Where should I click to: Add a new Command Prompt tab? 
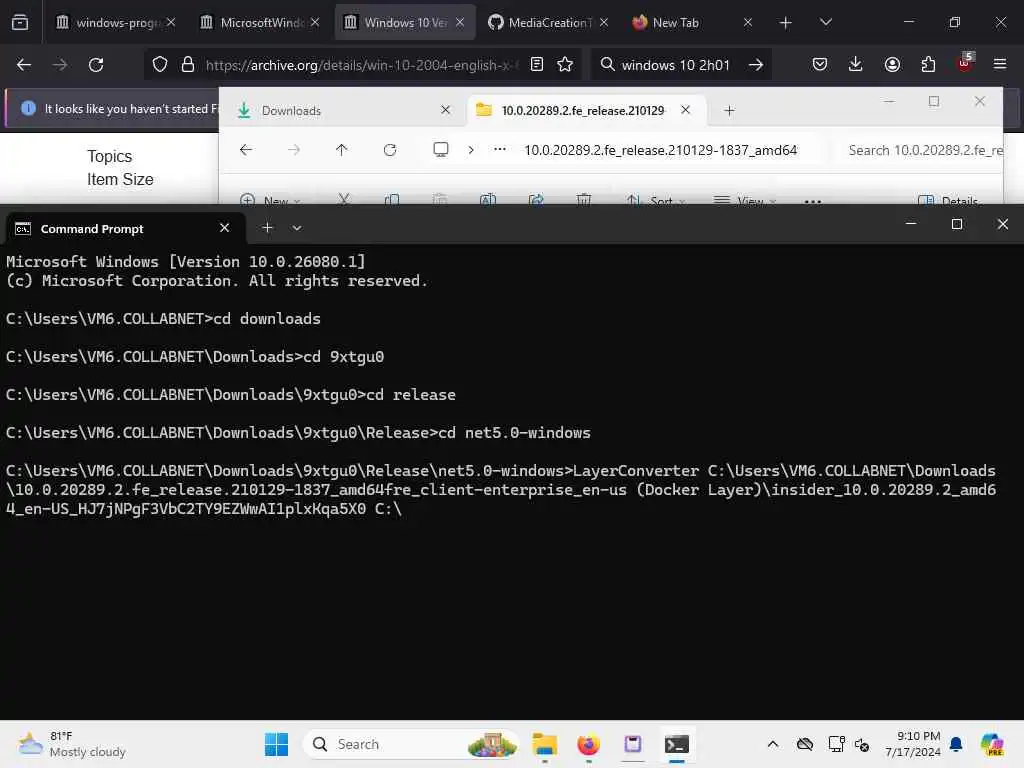pos(267,227)
